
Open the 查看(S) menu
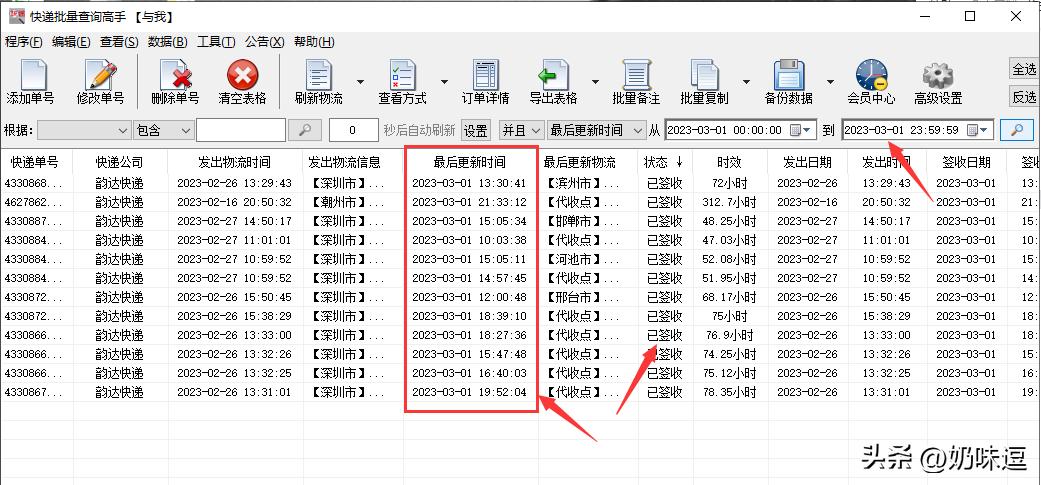pyautogui.click(x=119, y=42)
